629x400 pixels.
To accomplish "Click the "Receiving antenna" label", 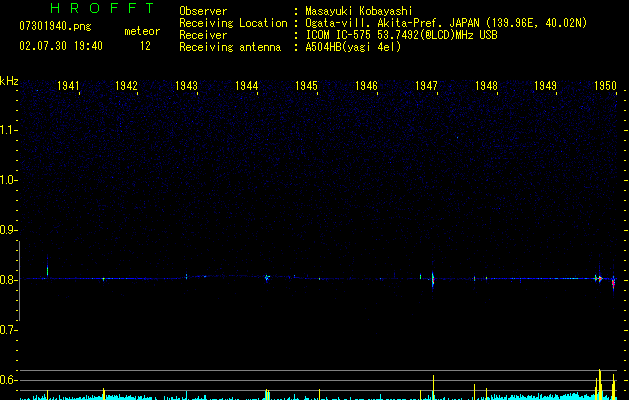I will click(x=230, y=47).
